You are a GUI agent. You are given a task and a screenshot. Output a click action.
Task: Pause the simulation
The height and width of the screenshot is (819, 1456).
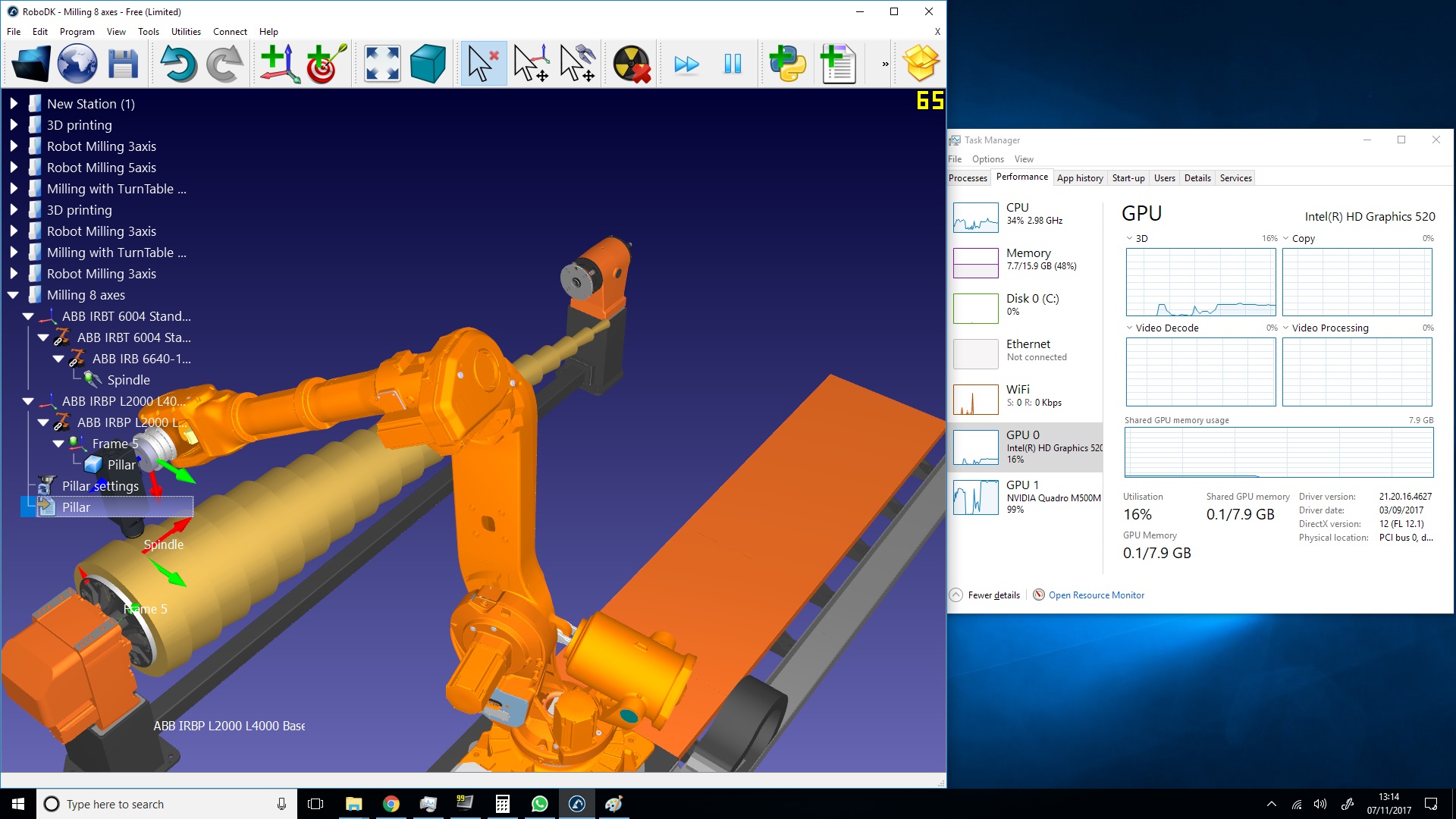[x=733, y=64]
